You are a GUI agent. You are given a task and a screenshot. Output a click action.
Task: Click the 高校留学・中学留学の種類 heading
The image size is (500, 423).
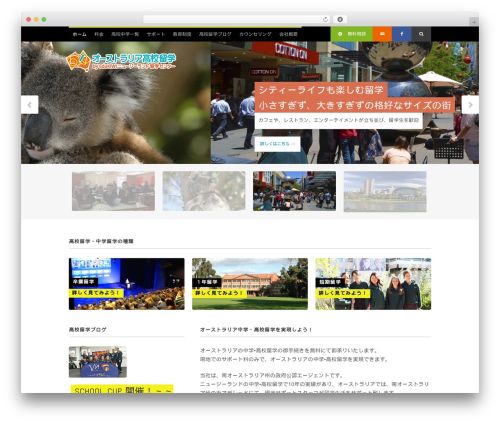pyautogui.click(x=101, y=241)
